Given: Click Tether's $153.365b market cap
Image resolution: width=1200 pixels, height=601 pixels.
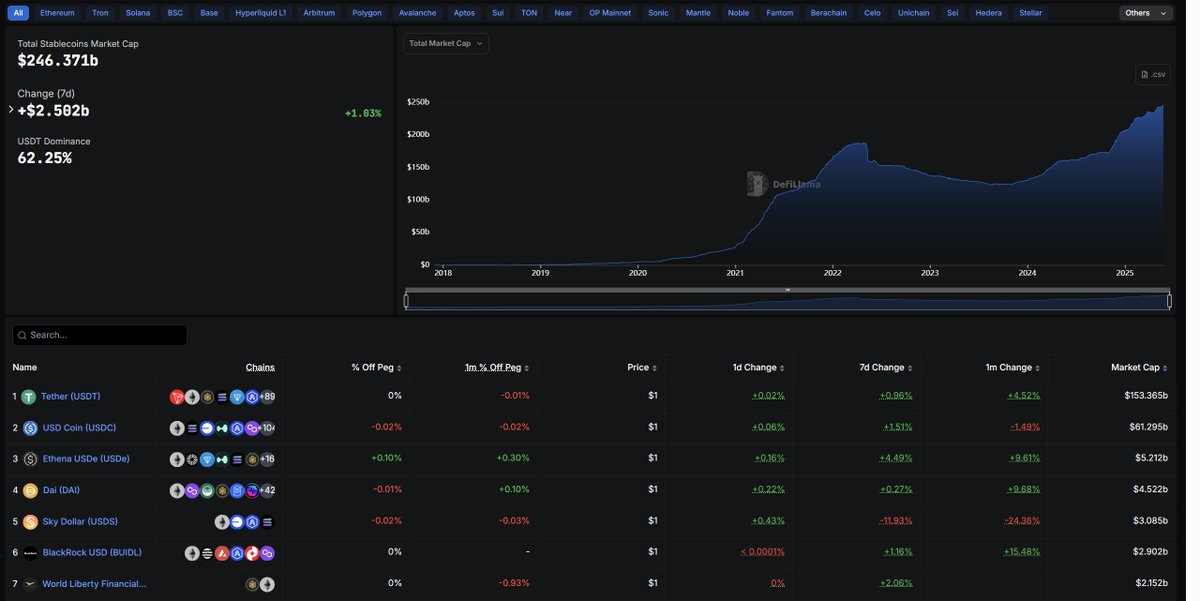Looking at the screenshot, I should (x=1146, y=396).
